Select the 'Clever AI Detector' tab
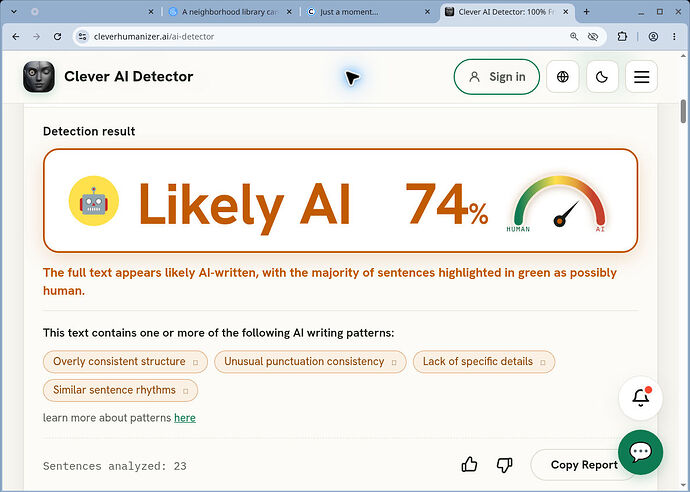 pos(506,12)
